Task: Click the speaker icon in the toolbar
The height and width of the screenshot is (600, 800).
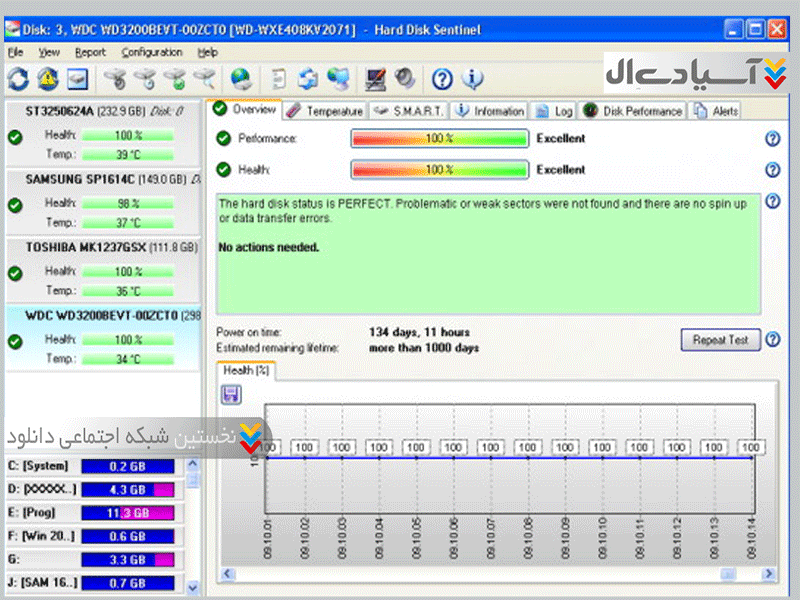Action: click(x=405, y=78)
